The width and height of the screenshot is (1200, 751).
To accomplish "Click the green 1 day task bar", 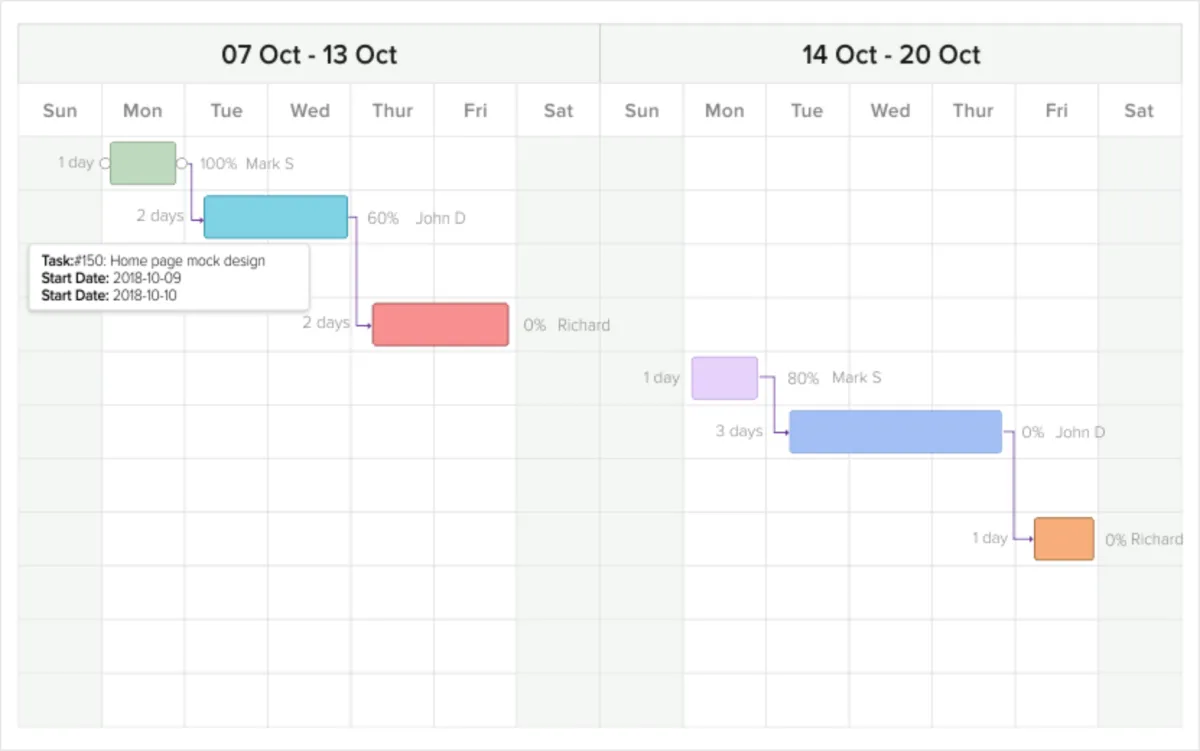I will click(143, 163).
